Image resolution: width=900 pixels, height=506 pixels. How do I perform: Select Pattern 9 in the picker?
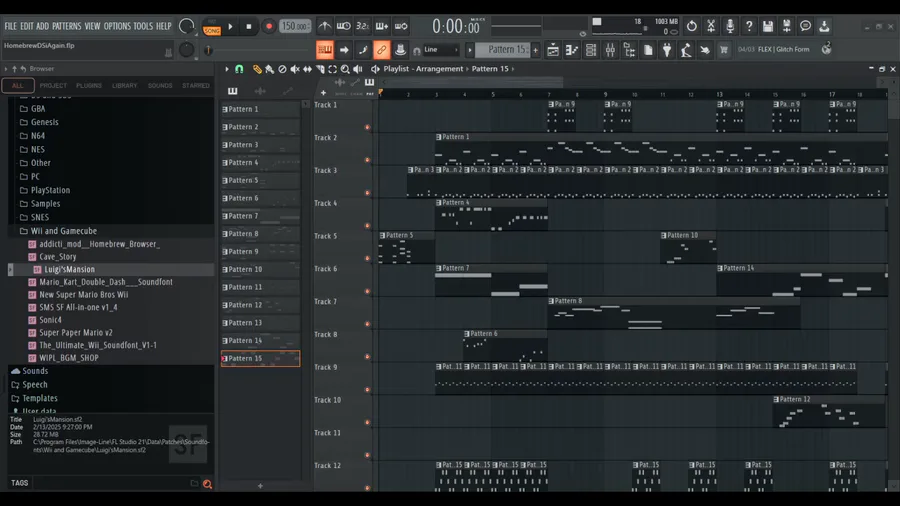(260, 251)
